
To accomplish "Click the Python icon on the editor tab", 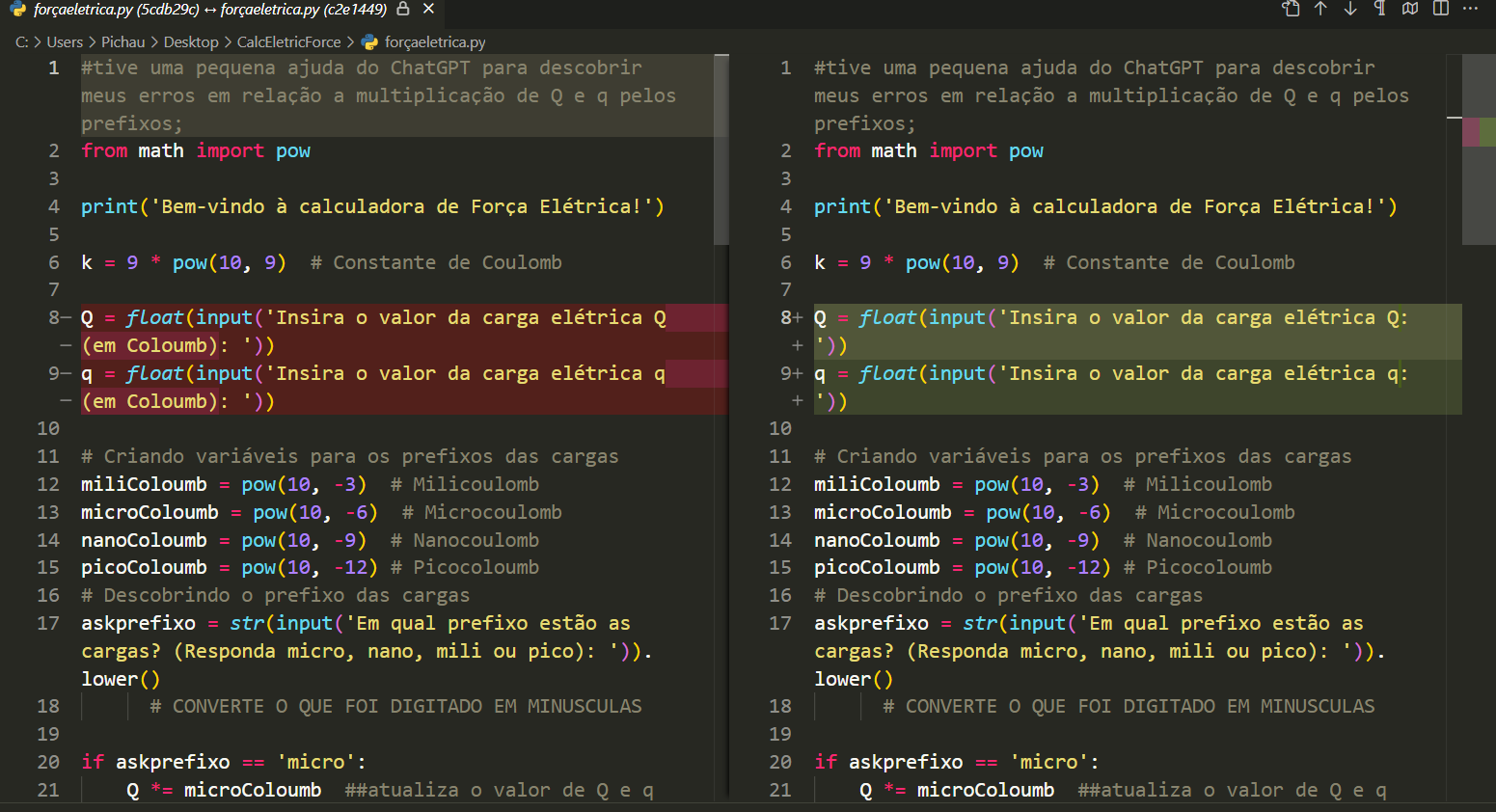I will click(x=17, y=10).
